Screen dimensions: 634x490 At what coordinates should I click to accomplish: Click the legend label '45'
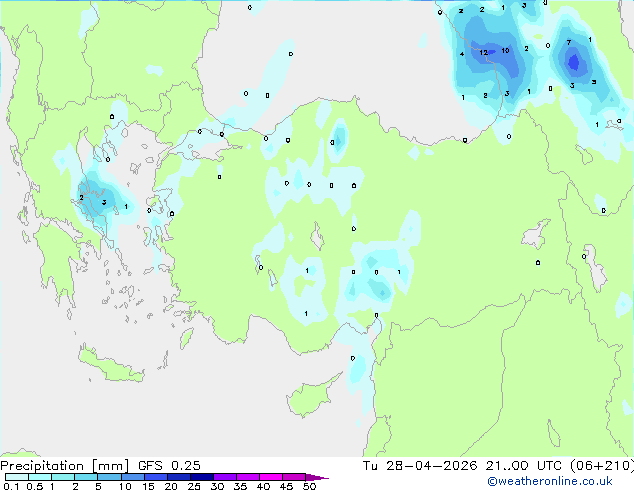[286, 486]
